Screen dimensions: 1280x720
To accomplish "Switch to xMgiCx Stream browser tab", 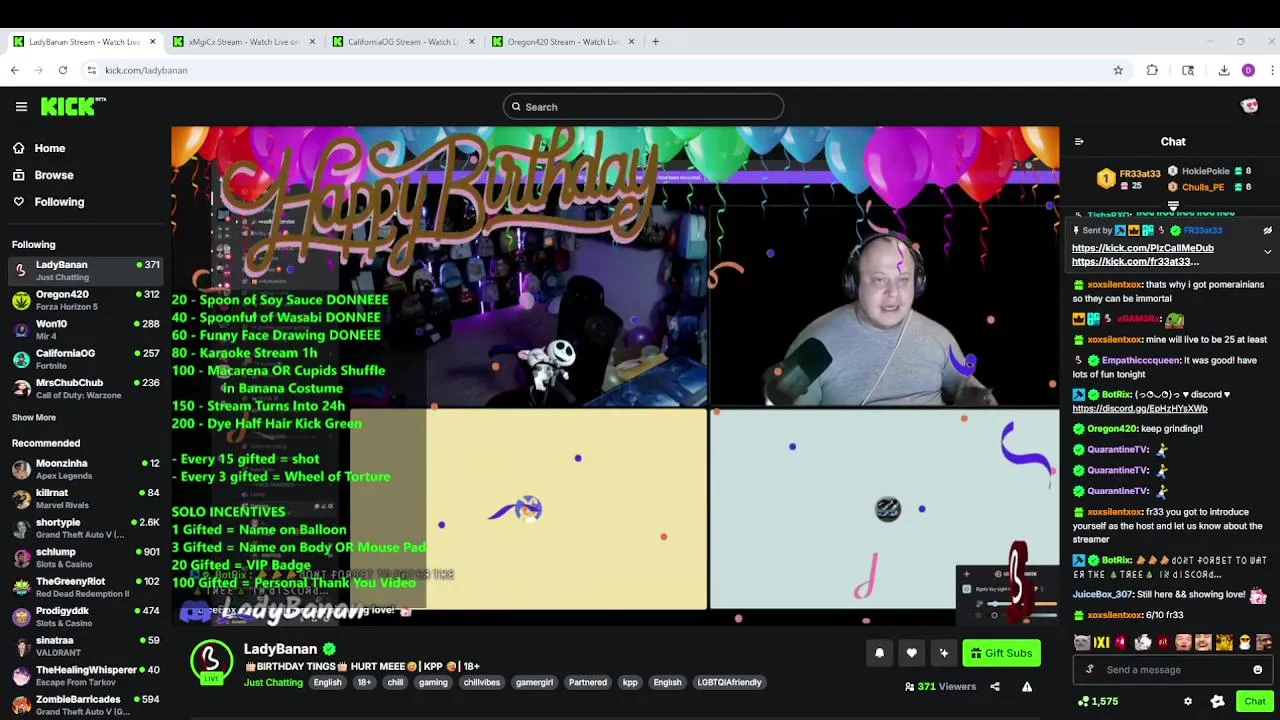I will pos(245,42).
